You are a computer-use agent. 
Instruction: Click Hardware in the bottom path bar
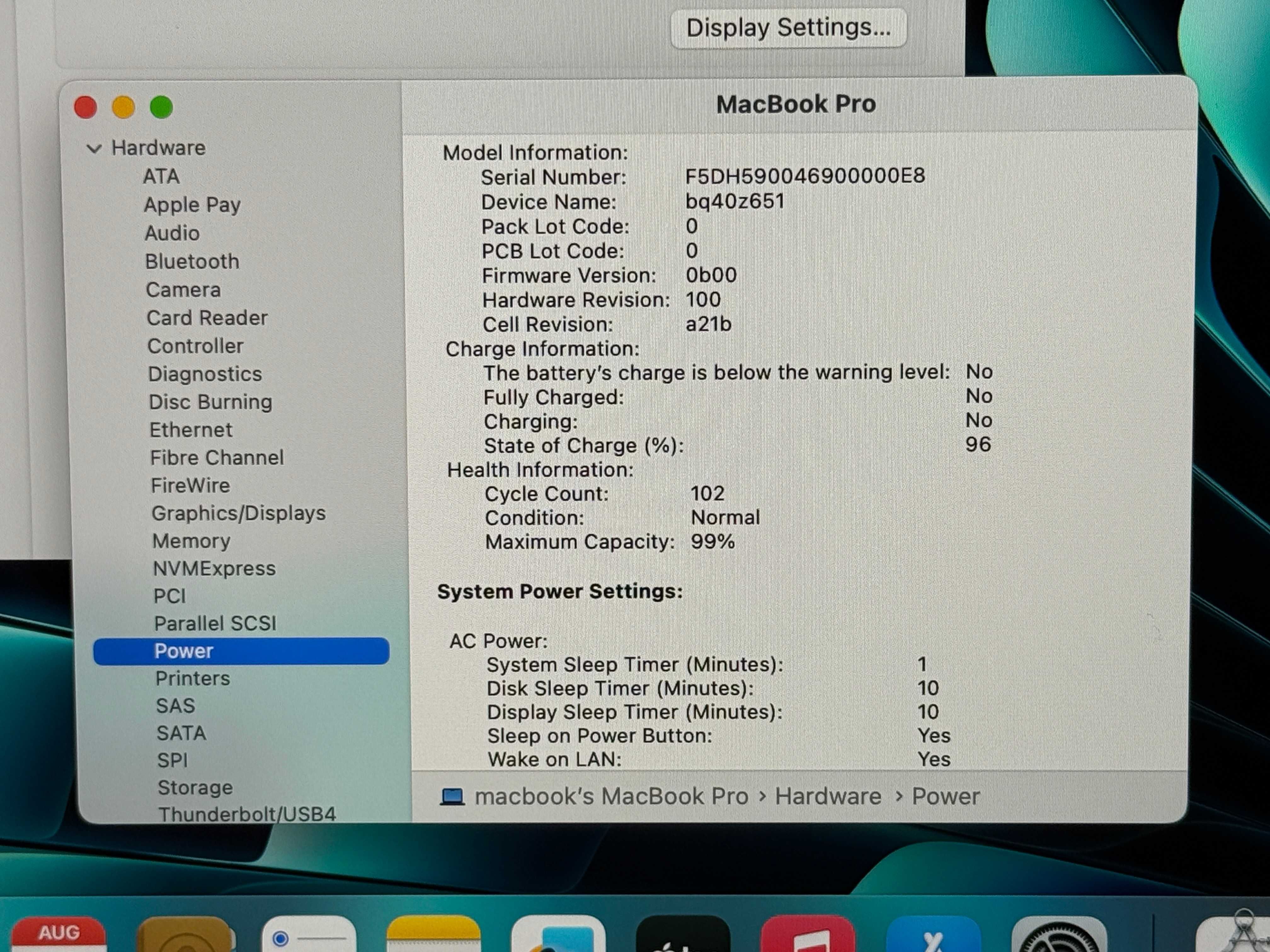828,796
